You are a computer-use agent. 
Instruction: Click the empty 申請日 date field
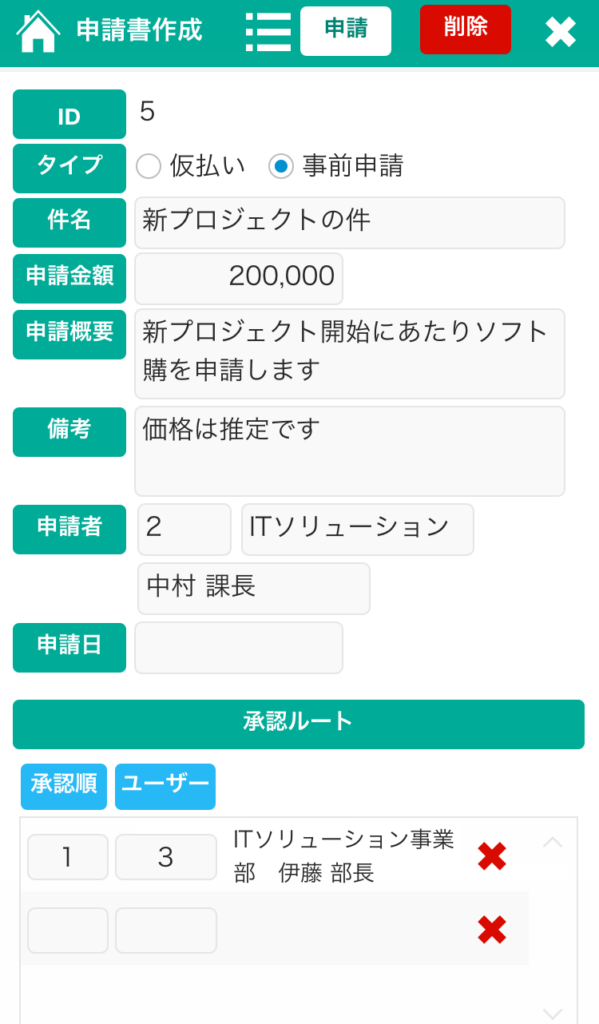click(238, 648)
